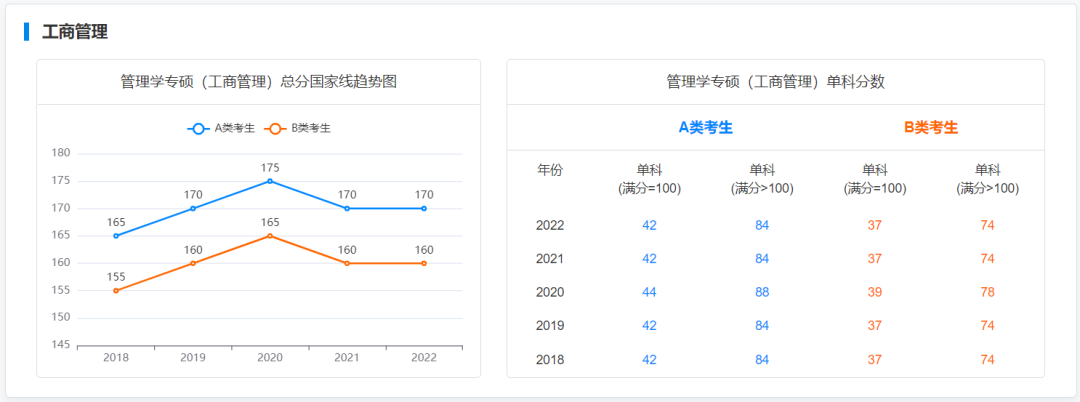This screenshot has width=1080, height=402.
Task: Click orange value 74 in the 2021 row
Action: click(987, 259)
